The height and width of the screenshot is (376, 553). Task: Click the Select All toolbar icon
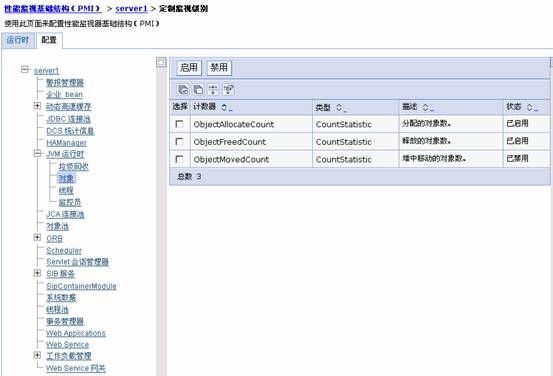click(183, 90)
